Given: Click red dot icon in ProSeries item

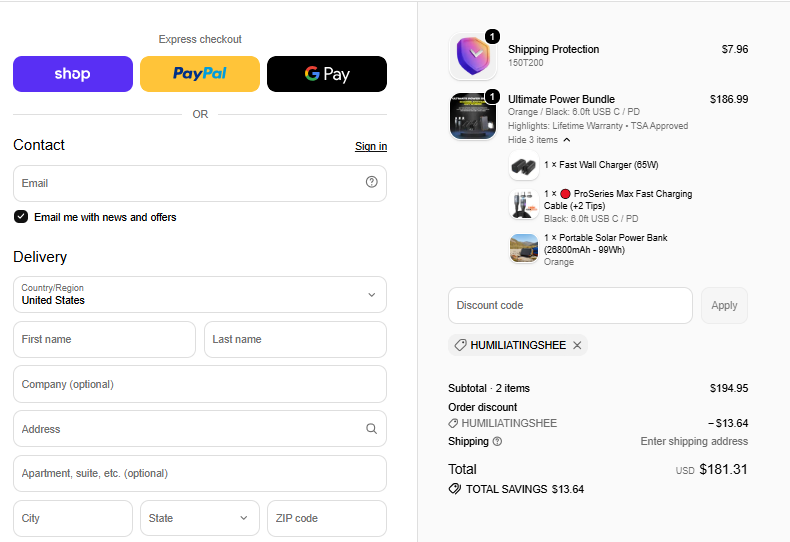Looking at the screenshot, I should [565, 194].
